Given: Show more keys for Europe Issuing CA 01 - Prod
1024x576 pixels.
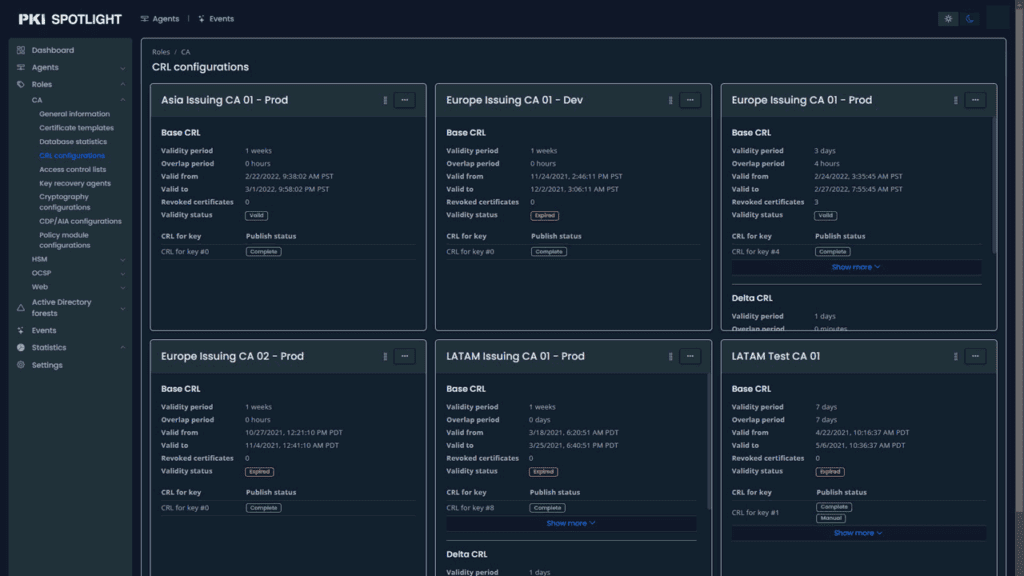Looking at the screenshot, I should pos(856,267).
